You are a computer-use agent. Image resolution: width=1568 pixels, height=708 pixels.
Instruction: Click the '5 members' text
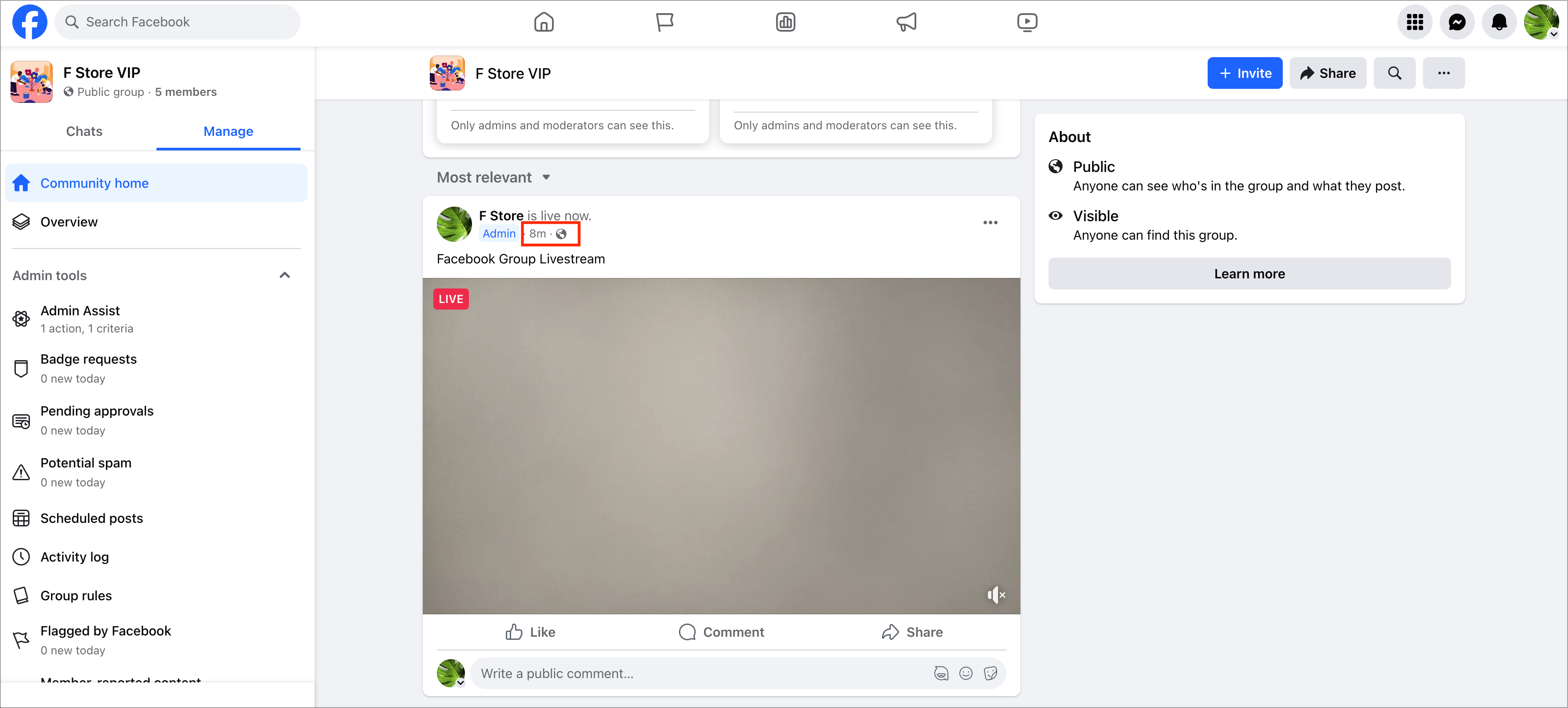click(185, 92)
